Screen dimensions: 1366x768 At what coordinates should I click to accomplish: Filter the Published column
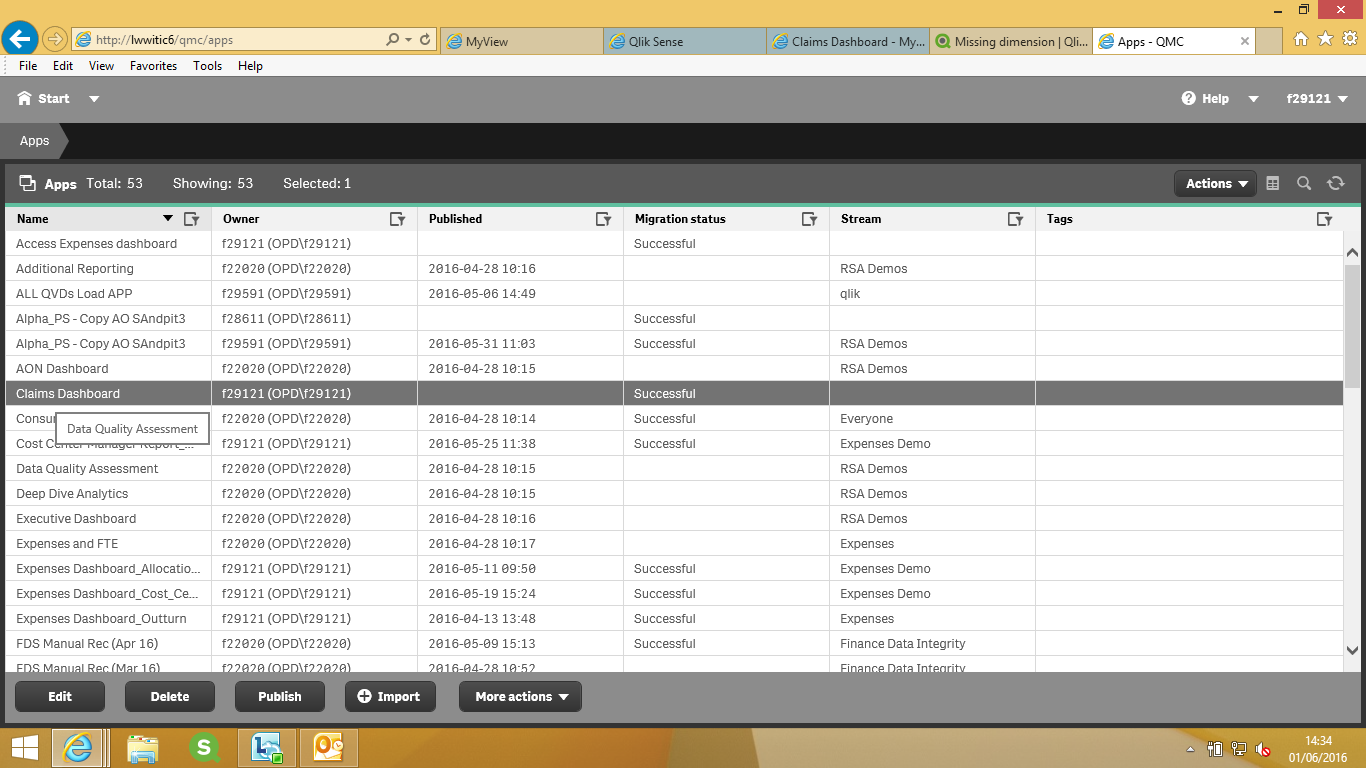[604, 219]
